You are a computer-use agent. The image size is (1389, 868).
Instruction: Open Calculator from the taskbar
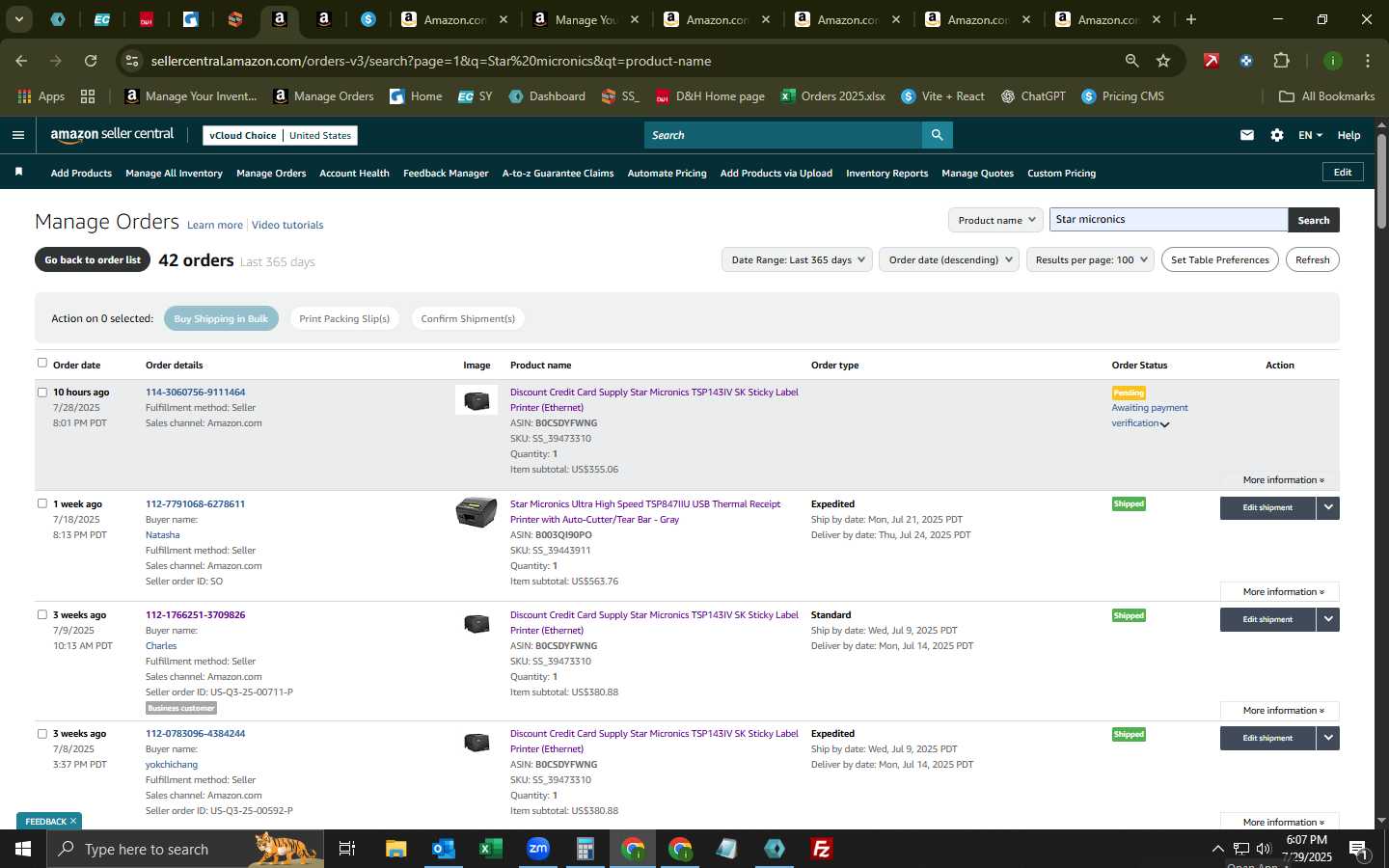pos(585,849)
